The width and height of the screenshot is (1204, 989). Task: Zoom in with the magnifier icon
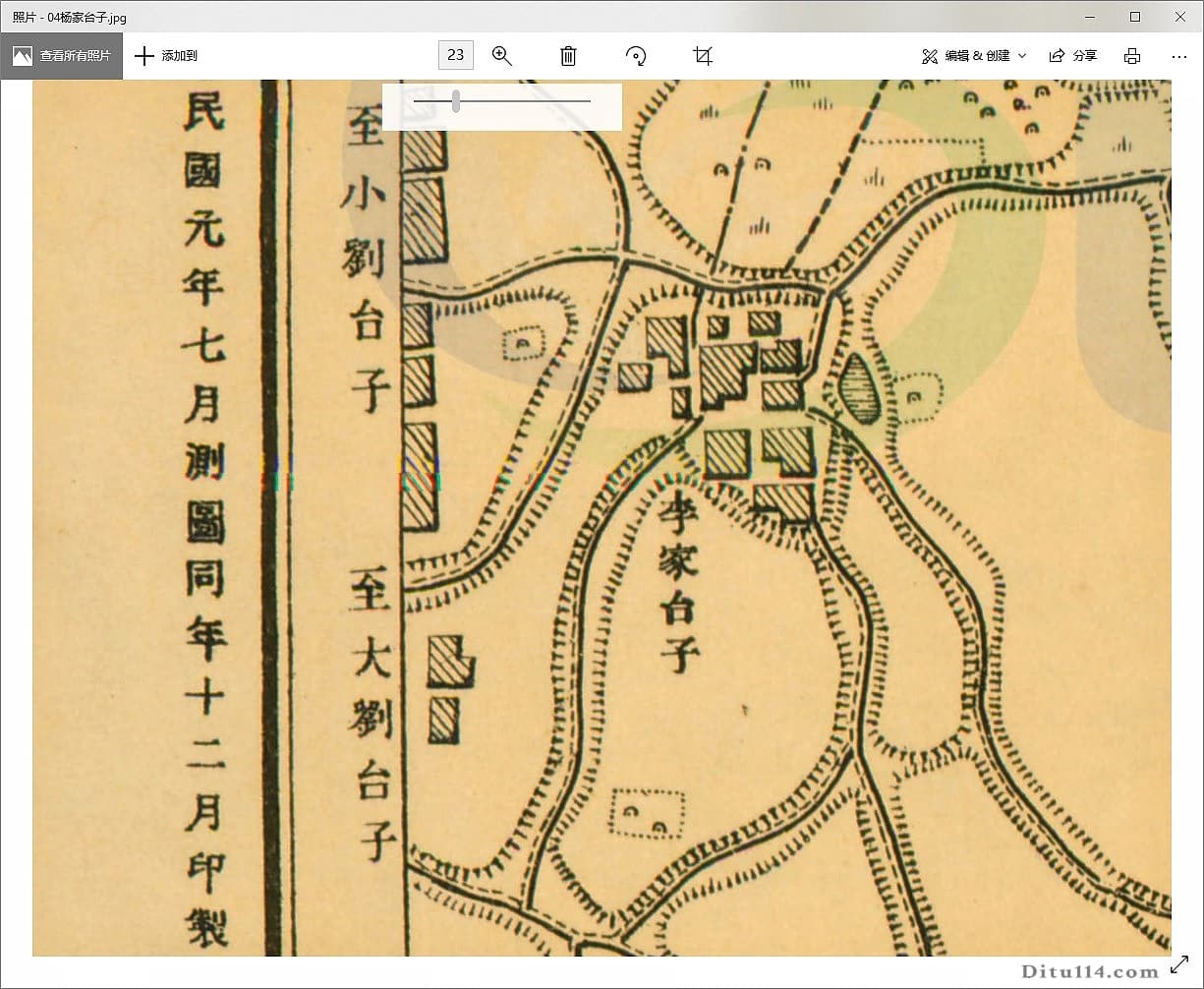tap(502, 56)
